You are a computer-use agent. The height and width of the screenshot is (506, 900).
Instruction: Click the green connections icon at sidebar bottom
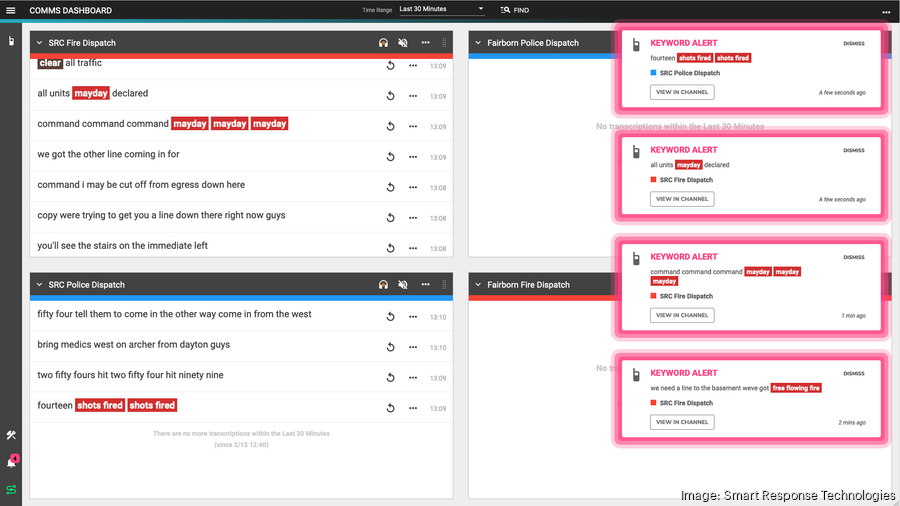(11, 490)
